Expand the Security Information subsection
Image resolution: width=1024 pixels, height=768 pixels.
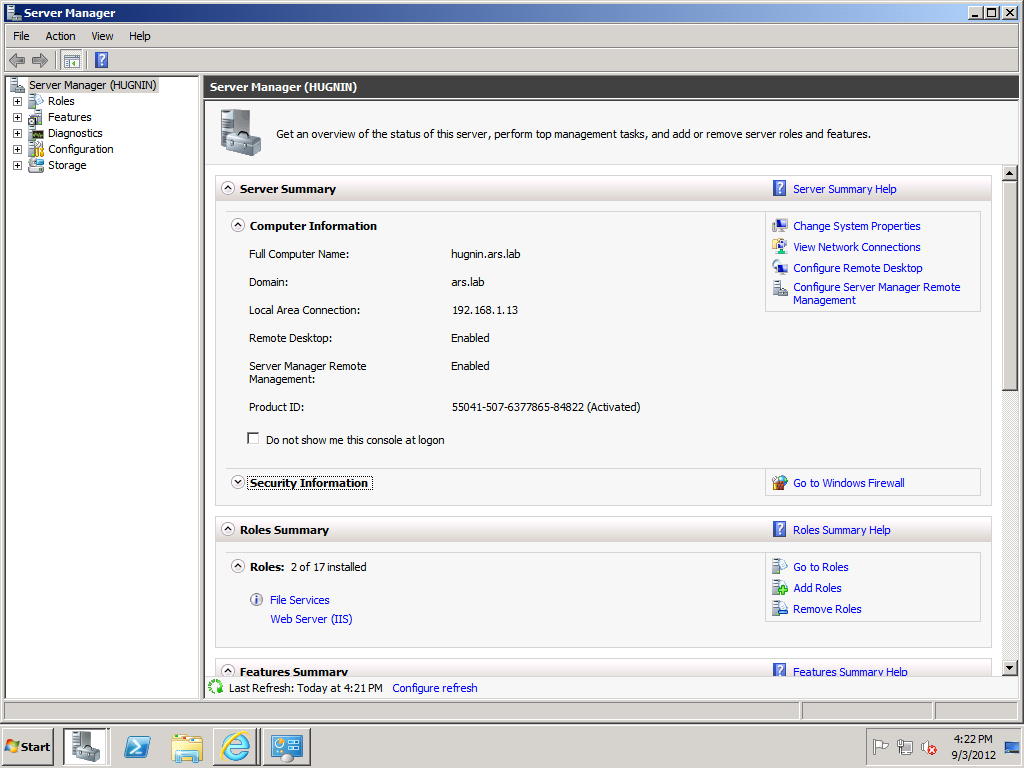pos(238,483)
